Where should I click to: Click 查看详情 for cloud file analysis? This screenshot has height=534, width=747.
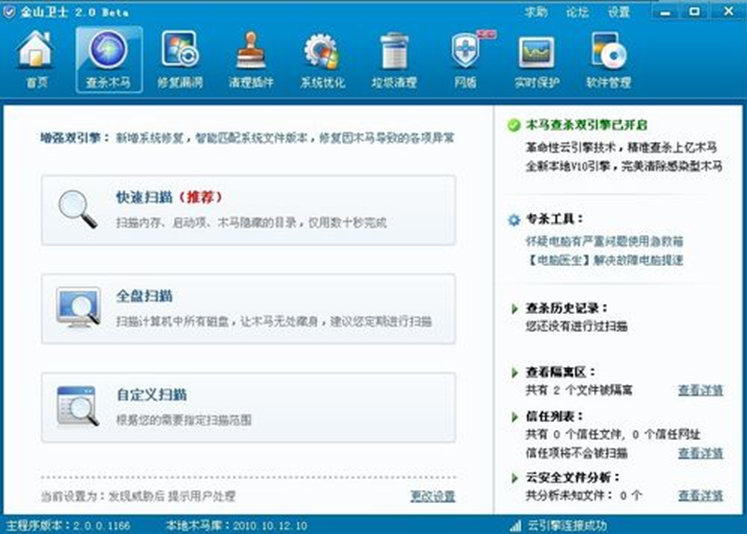[700, 496]
